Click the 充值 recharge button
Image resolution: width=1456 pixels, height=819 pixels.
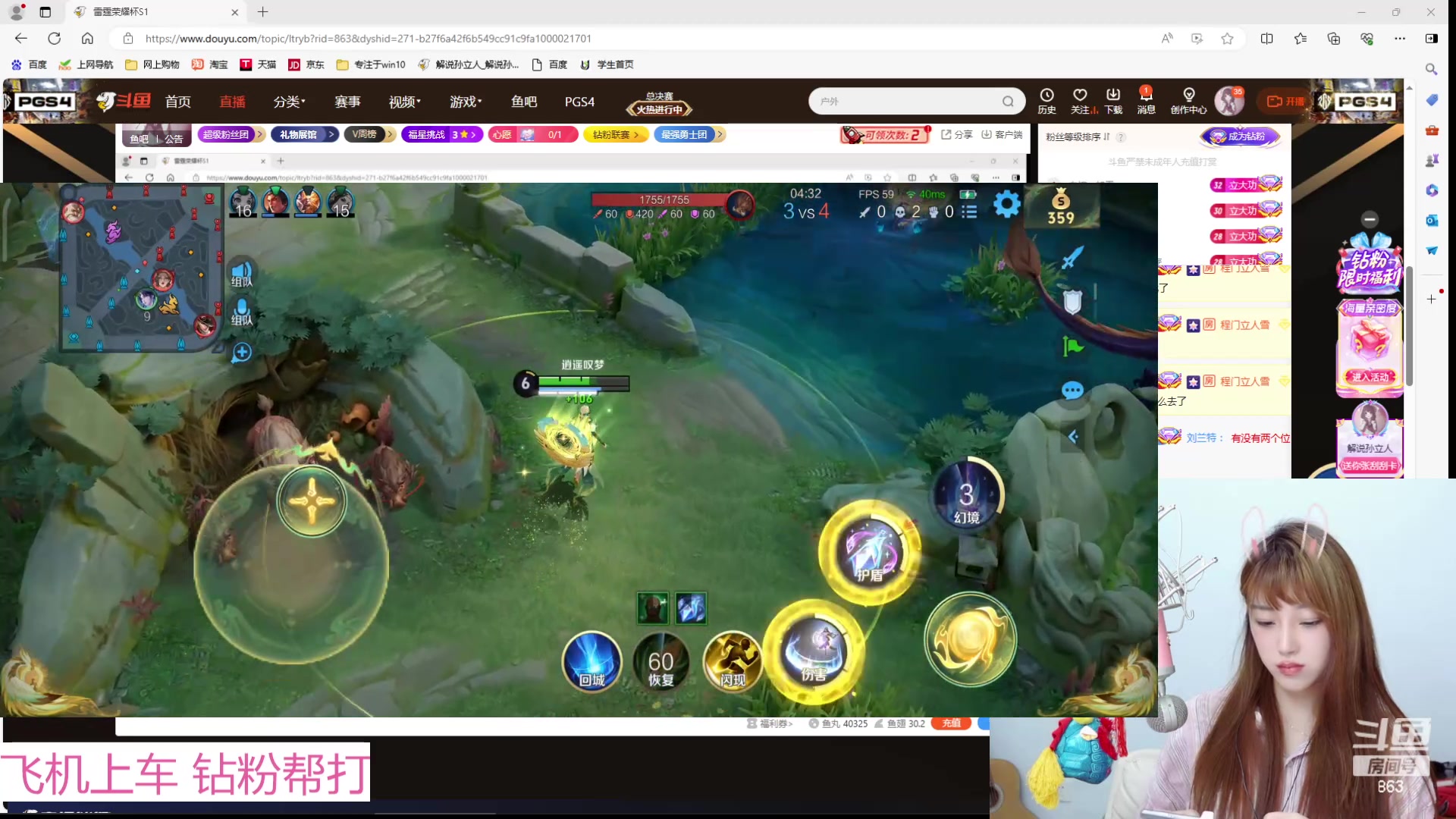pos(951,723)
